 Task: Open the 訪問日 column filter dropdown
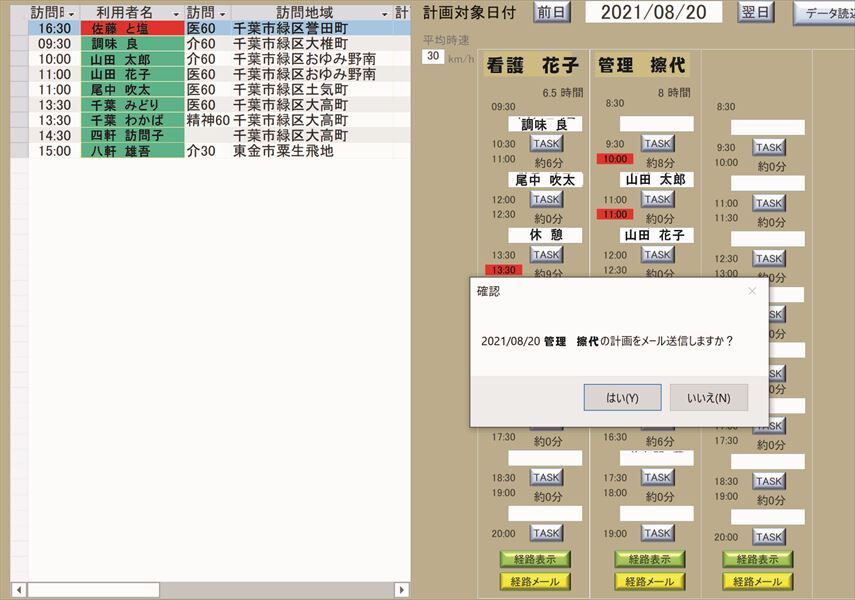[x=71, y=14]
